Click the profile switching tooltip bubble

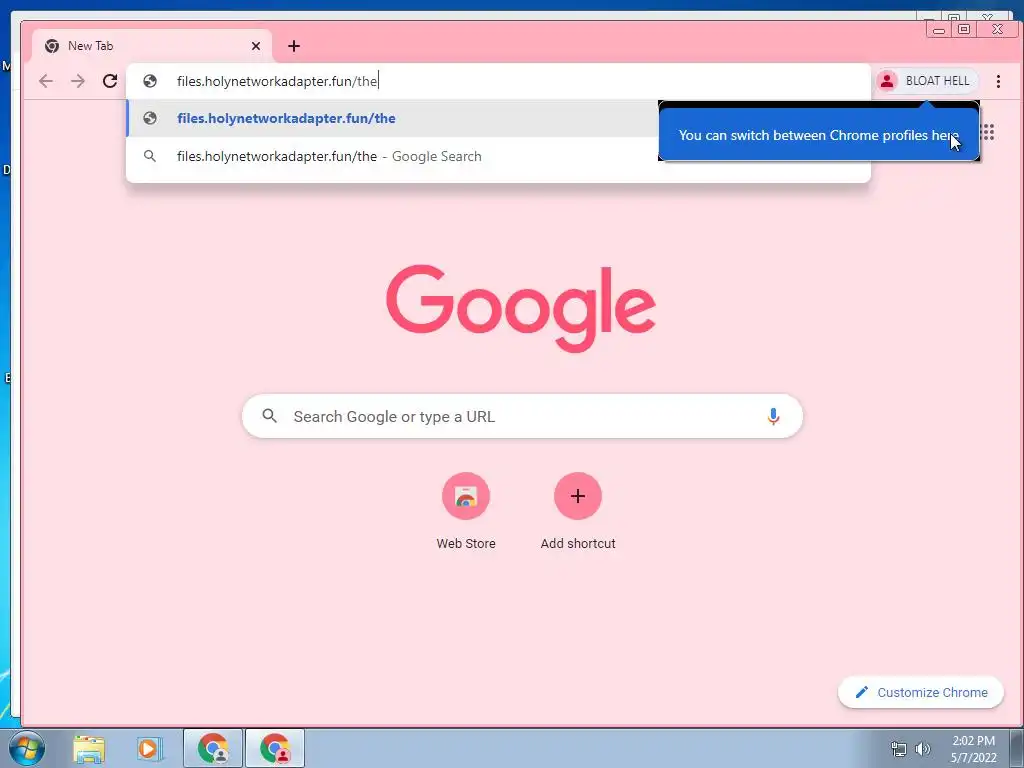[819, 133]
